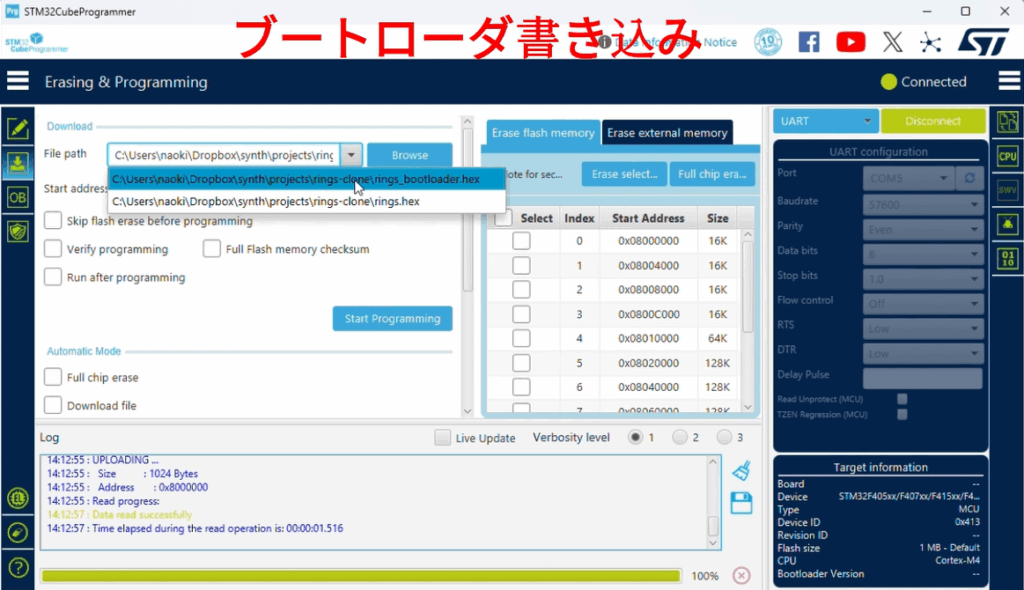Choose rings.hex from file list
This screenshot has height=590, width=1024.
click(x=306, y=201)
